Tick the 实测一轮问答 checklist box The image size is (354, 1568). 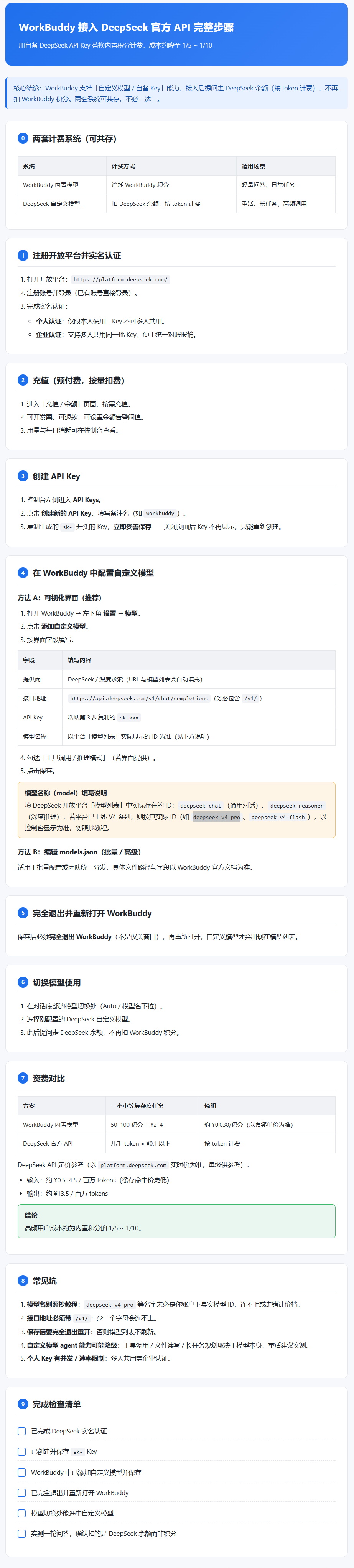pyautogui.click(x=22, y=1533)
